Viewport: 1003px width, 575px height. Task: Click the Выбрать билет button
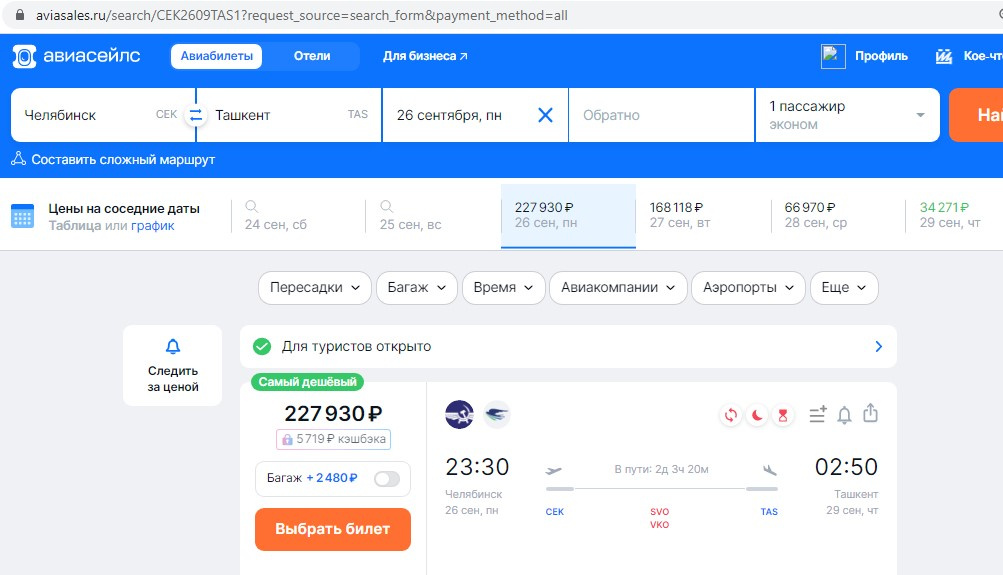[333, 529]
